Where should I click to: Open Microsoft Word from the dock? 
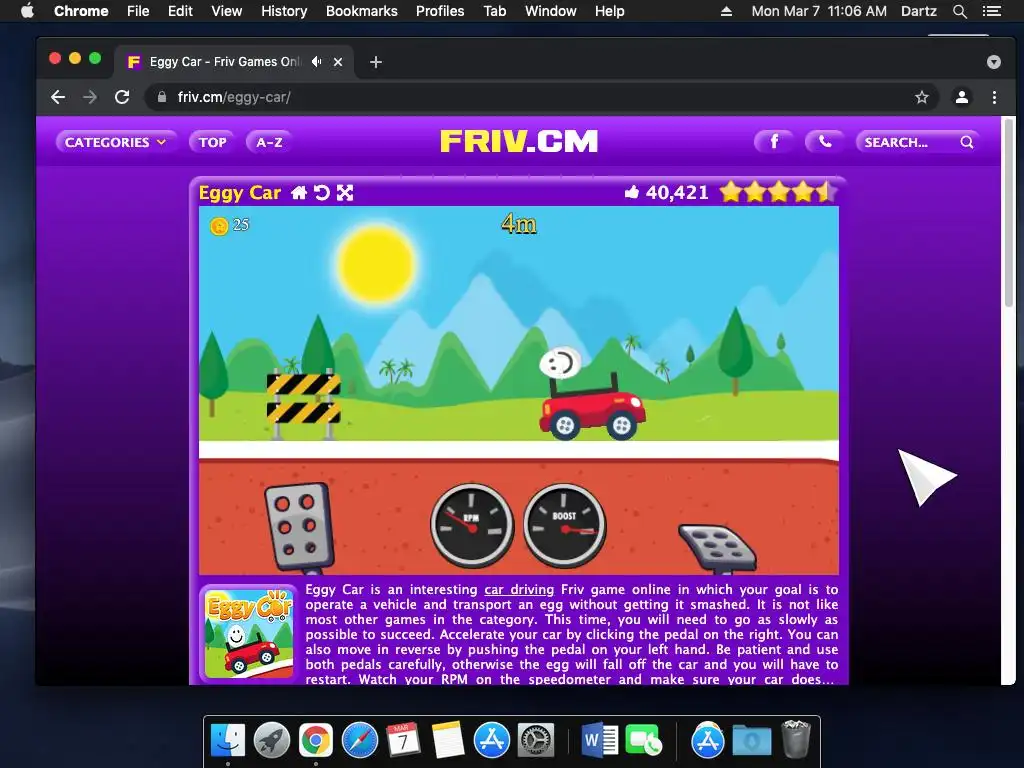coord(600,741)
